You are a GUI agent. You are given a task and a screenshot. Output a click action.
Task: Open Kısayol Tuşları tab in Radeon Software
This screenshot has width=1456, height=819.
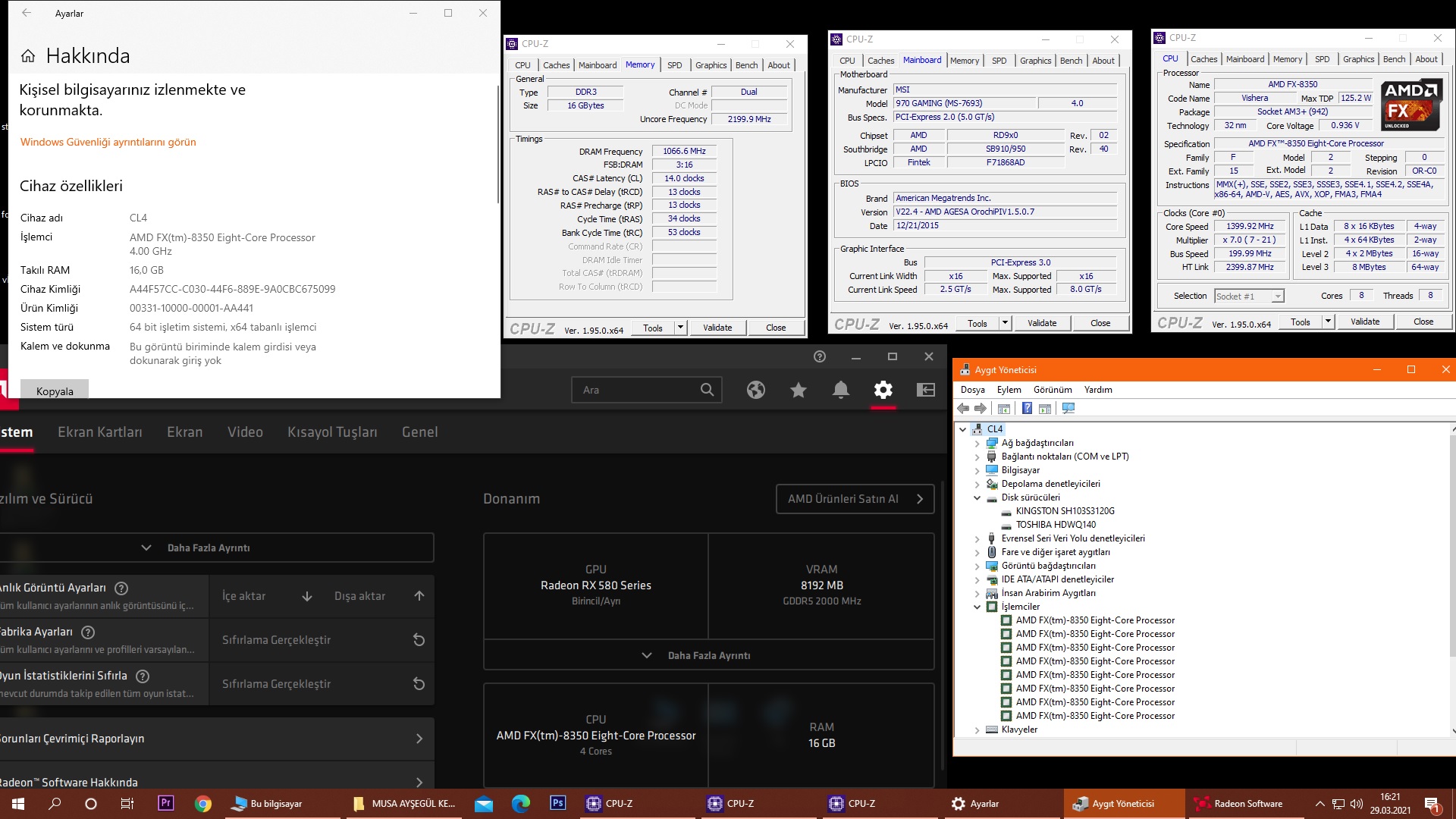pos(332,431)
